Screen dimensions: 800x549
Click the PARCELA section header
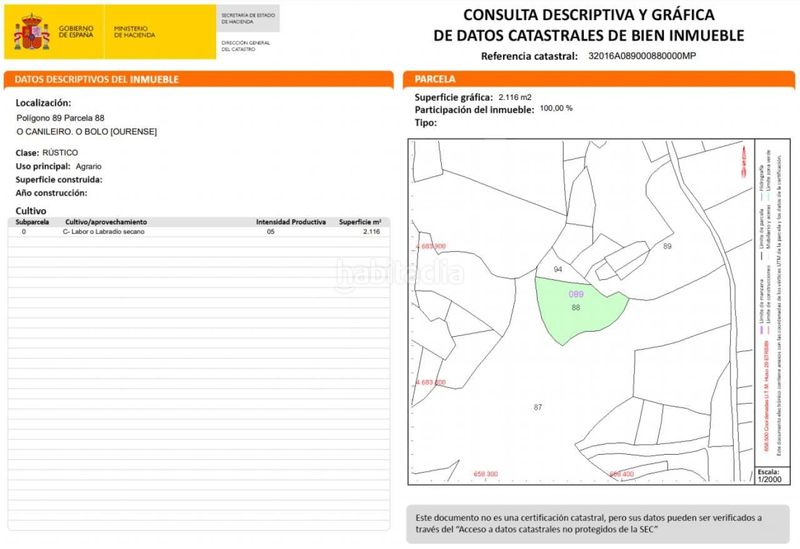point(598,79)
